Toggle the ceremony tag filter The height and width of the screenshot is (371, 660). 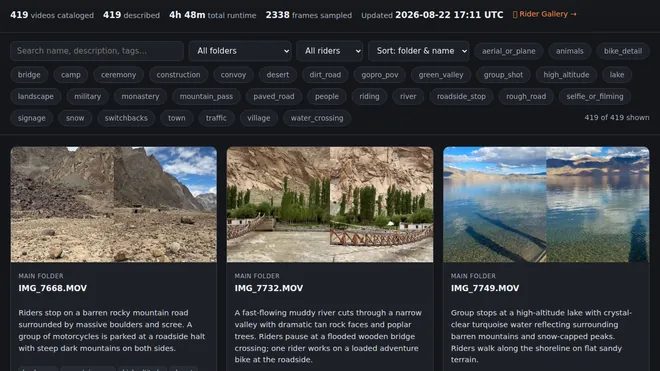pos(118,75)
